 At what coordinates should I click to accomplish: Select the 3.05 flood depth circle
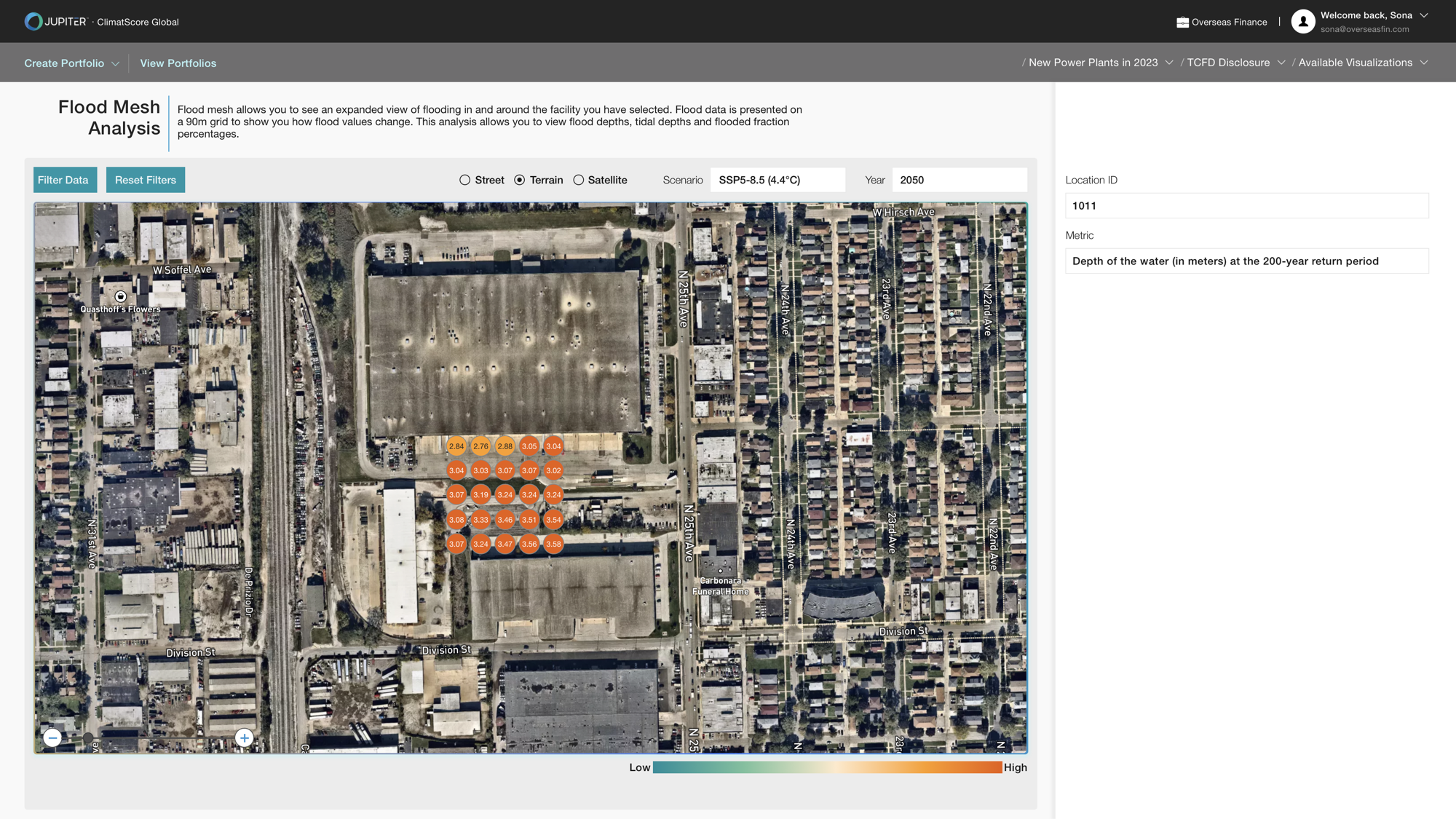click(x=529, y=446)
